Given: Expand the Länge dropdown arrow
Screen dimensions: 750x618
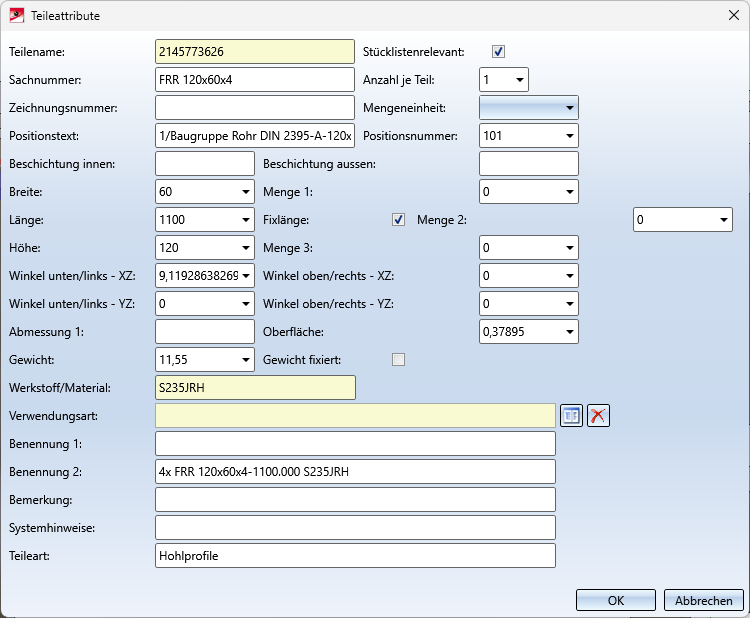Looking at the screenshot, I should click(x=245, y=220).
